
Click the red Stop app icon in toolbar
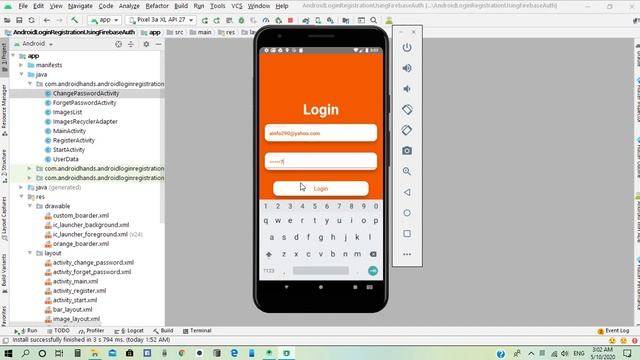point(290,20)
